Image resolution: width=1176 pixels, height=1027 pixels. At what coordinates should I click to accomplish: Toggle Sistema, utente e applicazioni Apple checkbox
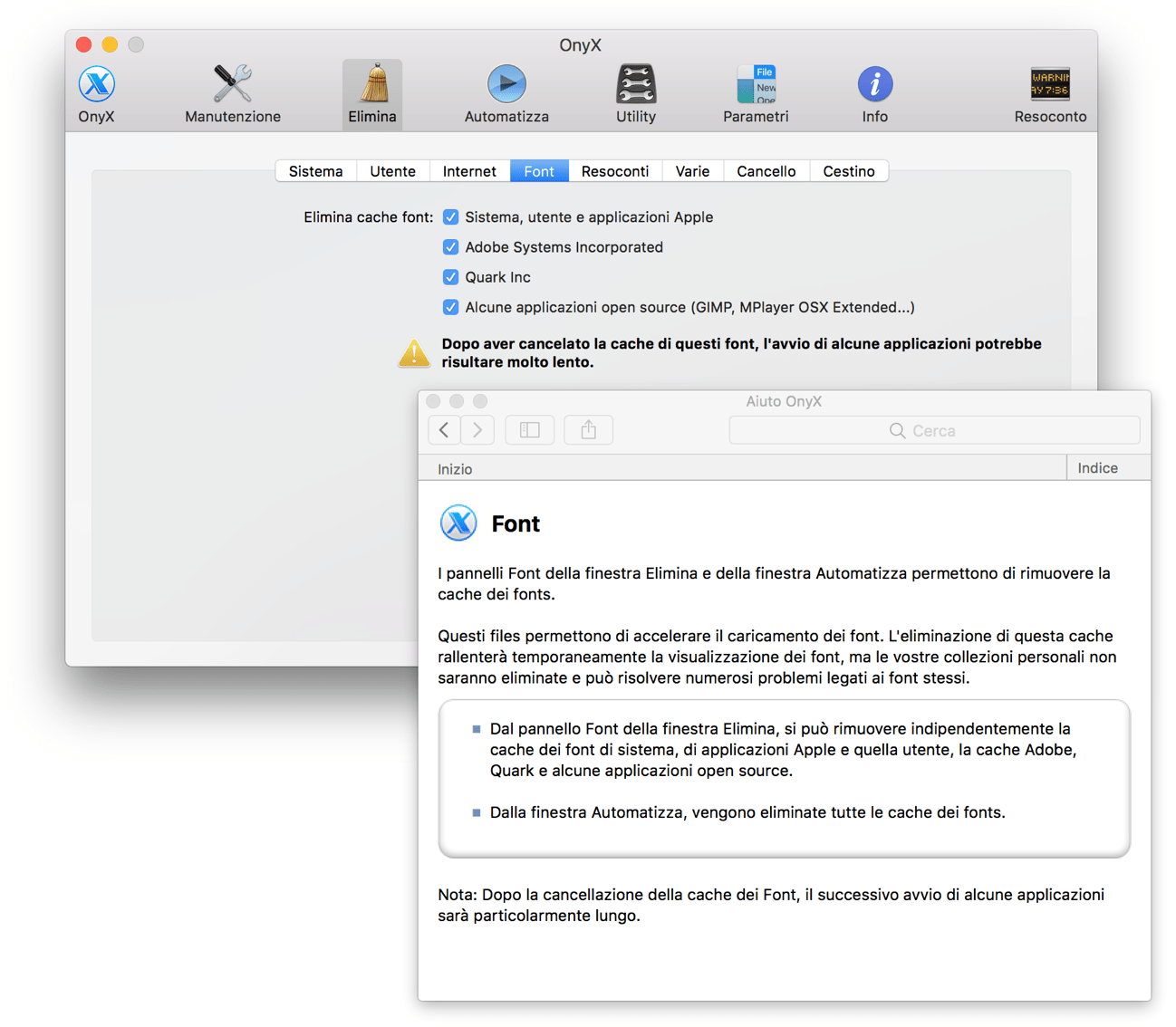coord(450,216)
